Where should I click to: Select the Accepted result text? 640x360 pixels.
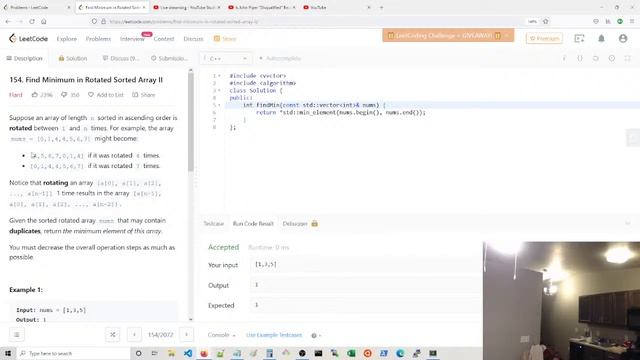[x=223, y=247]
